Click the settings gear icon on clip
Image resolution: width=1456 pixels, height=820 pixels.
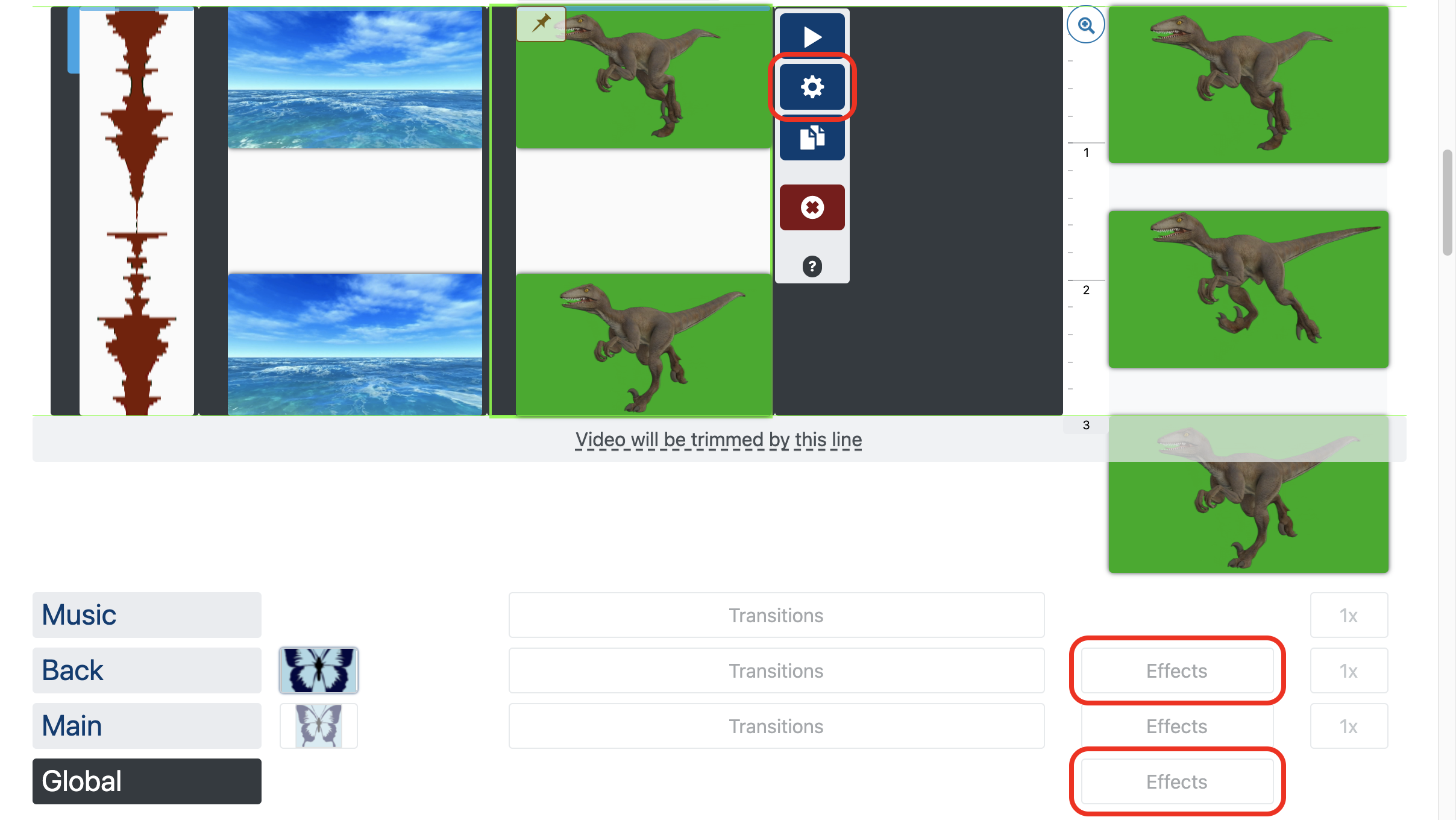(812, 86)
